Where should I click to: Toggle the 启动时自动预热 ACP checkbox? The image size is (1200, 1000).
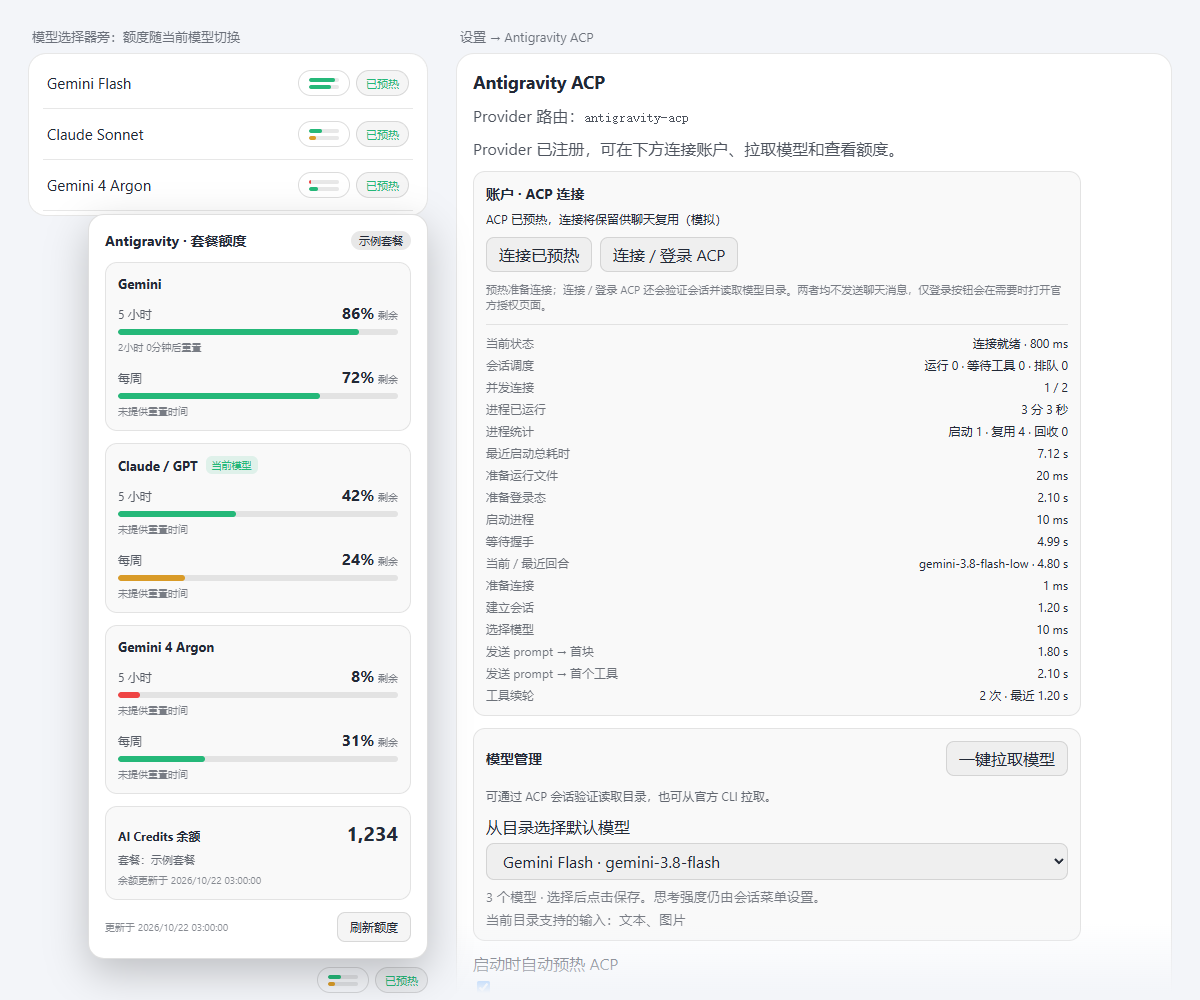484,988
